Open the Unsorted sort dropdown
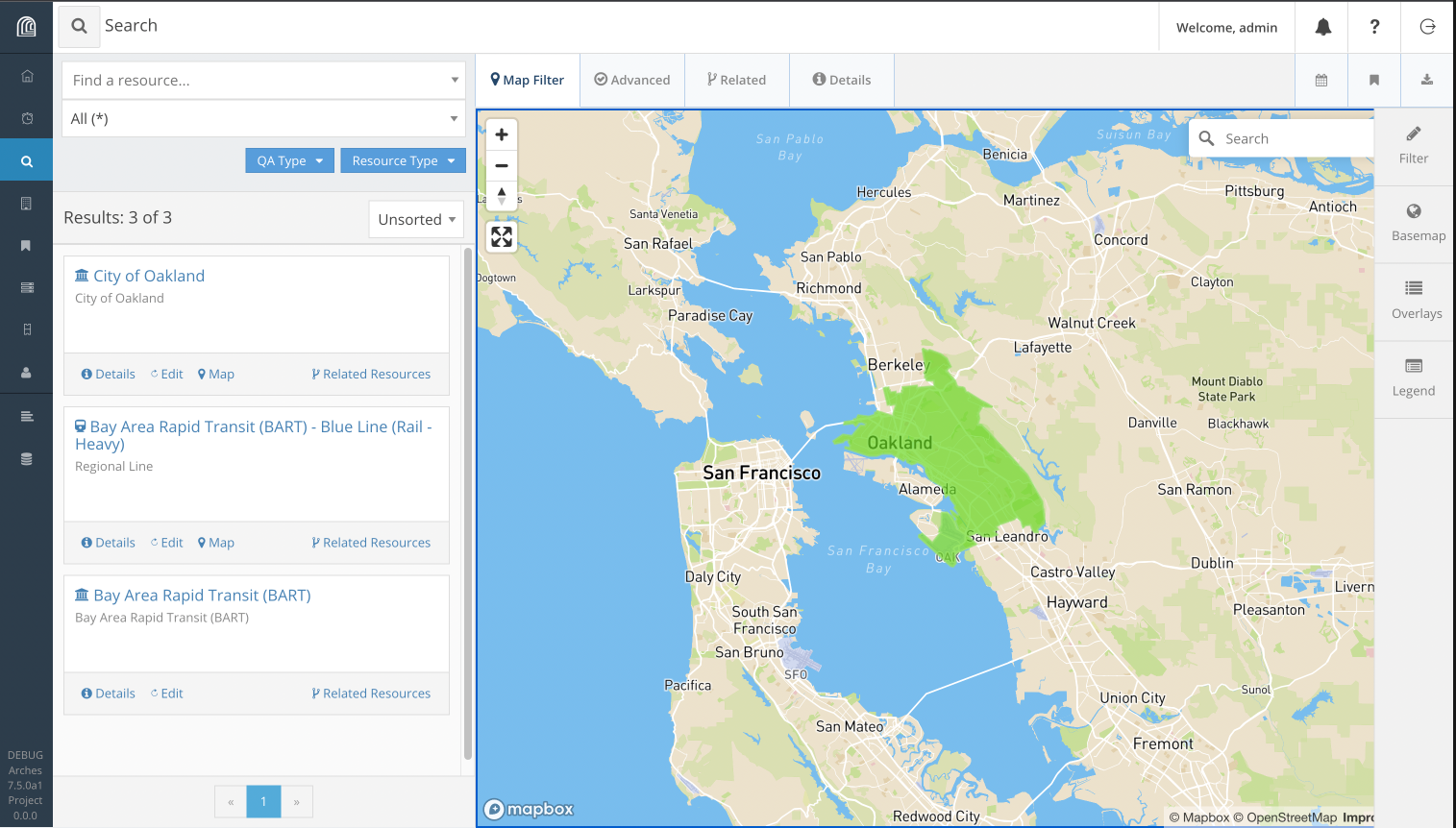Image resolution: width=1456 pixels, height=828 pixels. pos(416,220)
